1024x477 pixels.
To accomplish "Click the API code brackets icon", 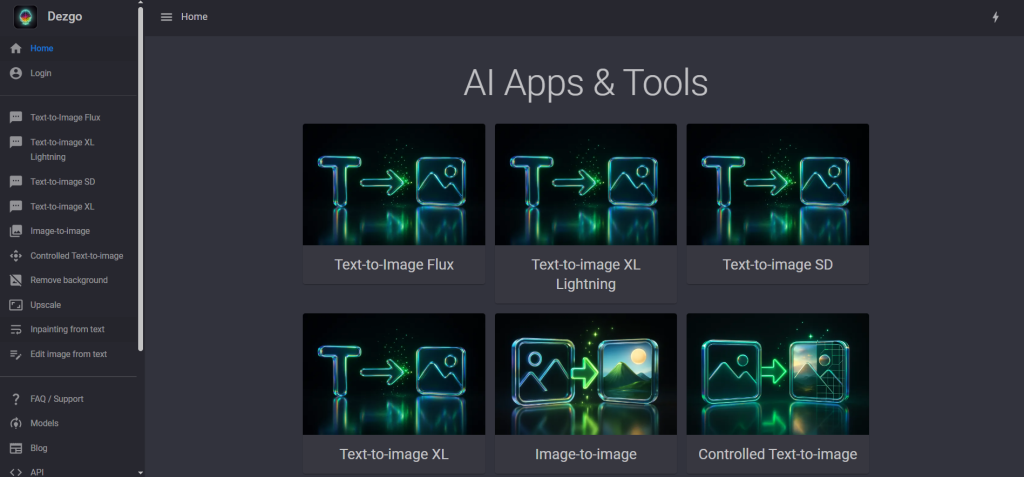I will click(16, 472).
